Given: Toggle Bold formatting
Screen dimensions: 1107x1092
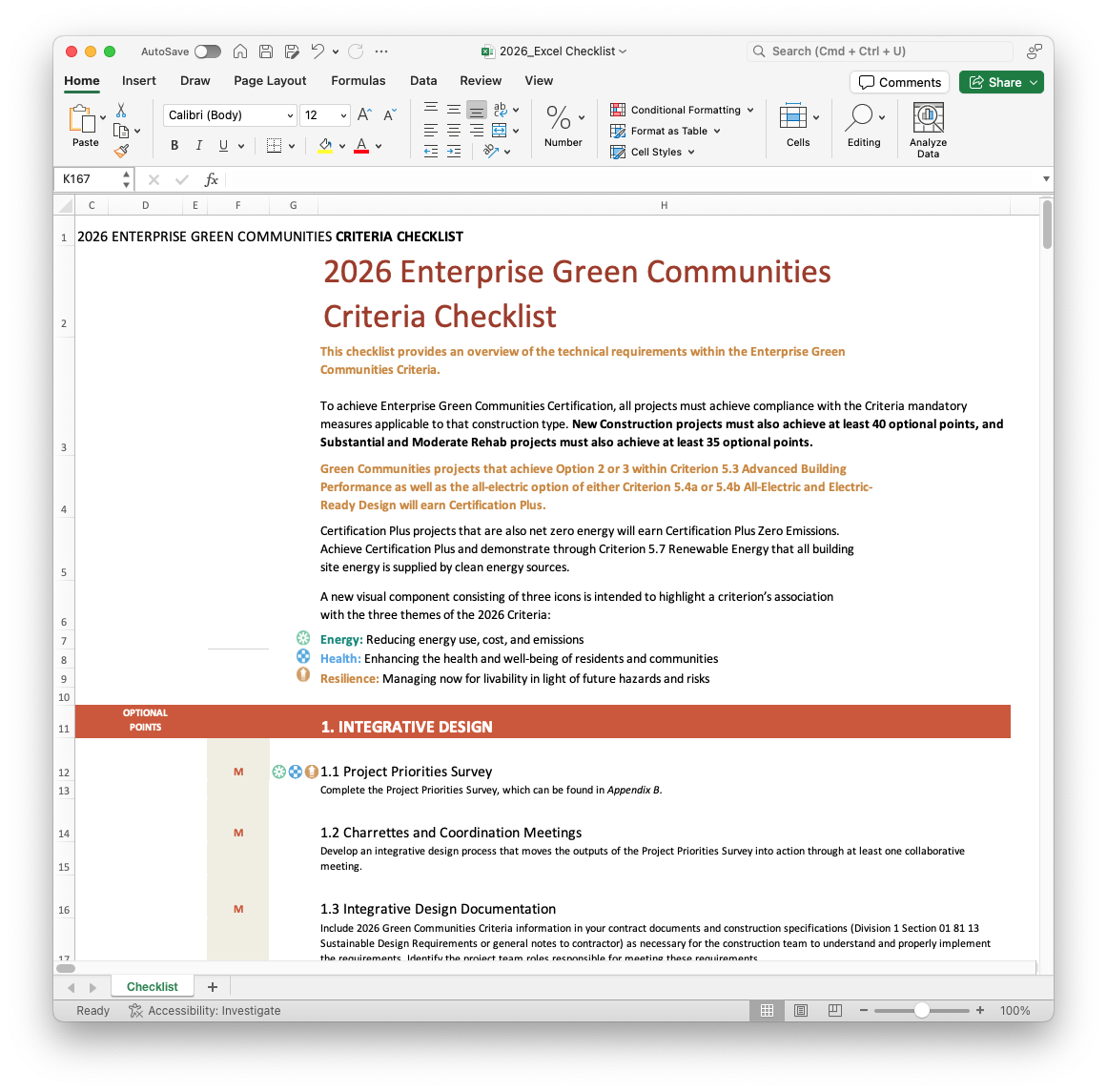Looking at the screenshot, I should click(174, 146).
